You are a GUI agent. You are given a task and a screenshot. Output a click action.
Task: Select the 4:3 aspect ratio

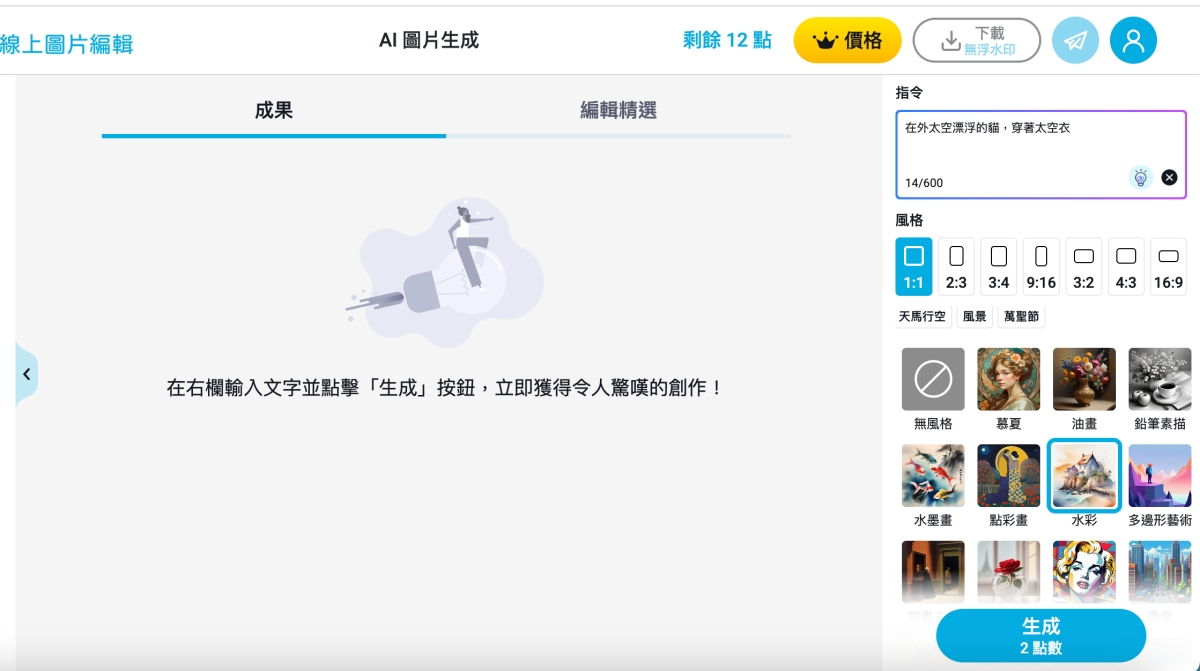[x=1126, y=267]
